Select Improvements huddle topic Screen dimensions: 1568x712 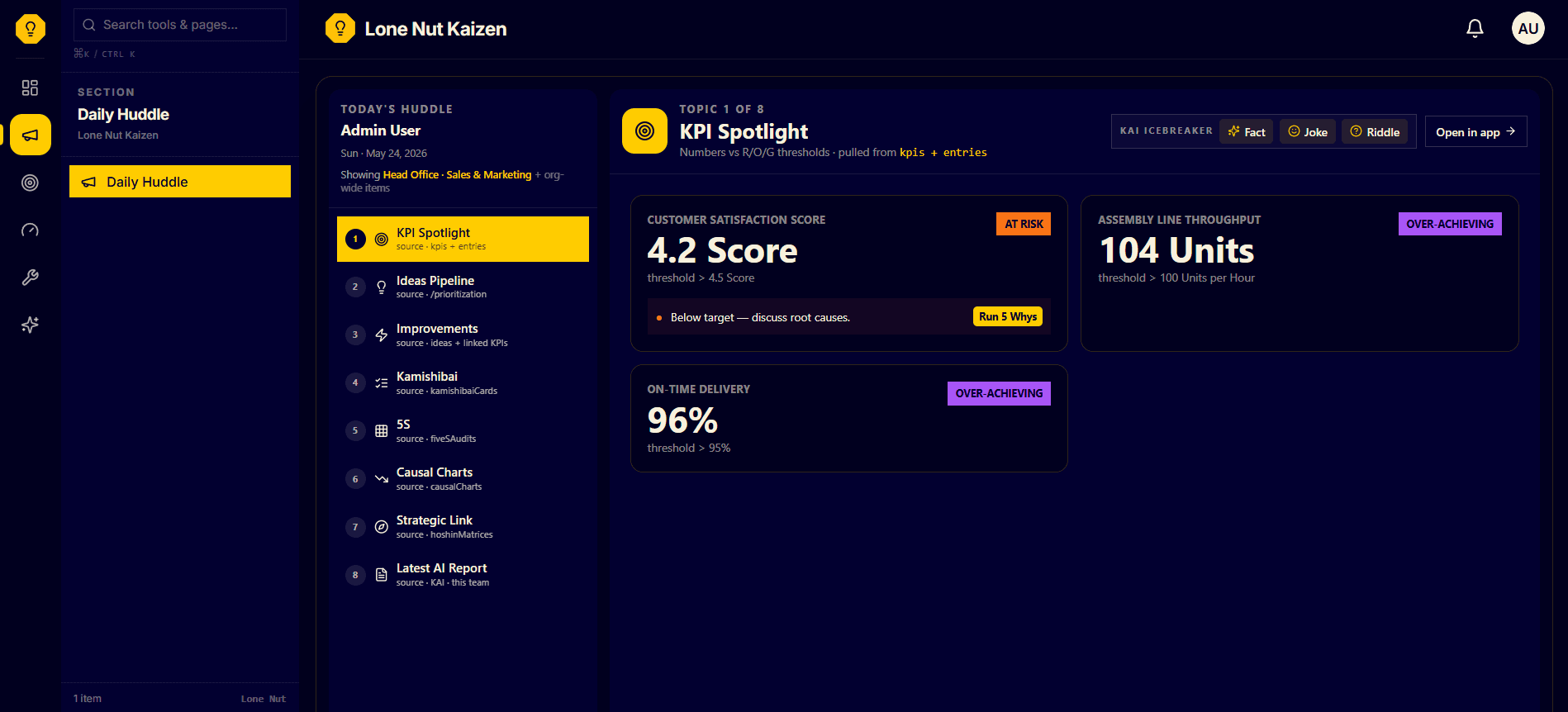point(463,335)
